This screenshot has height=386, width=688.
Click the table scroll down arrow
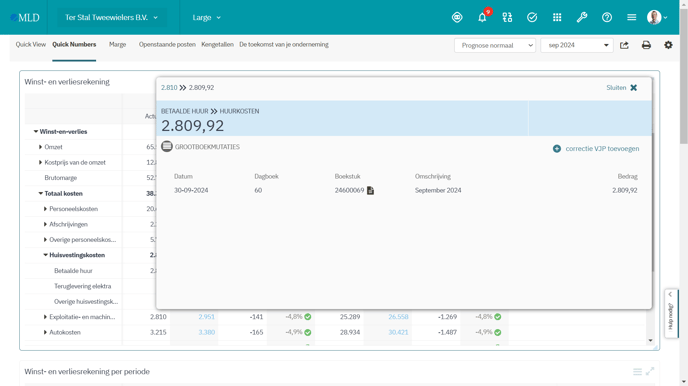click(x=650, y=340)
